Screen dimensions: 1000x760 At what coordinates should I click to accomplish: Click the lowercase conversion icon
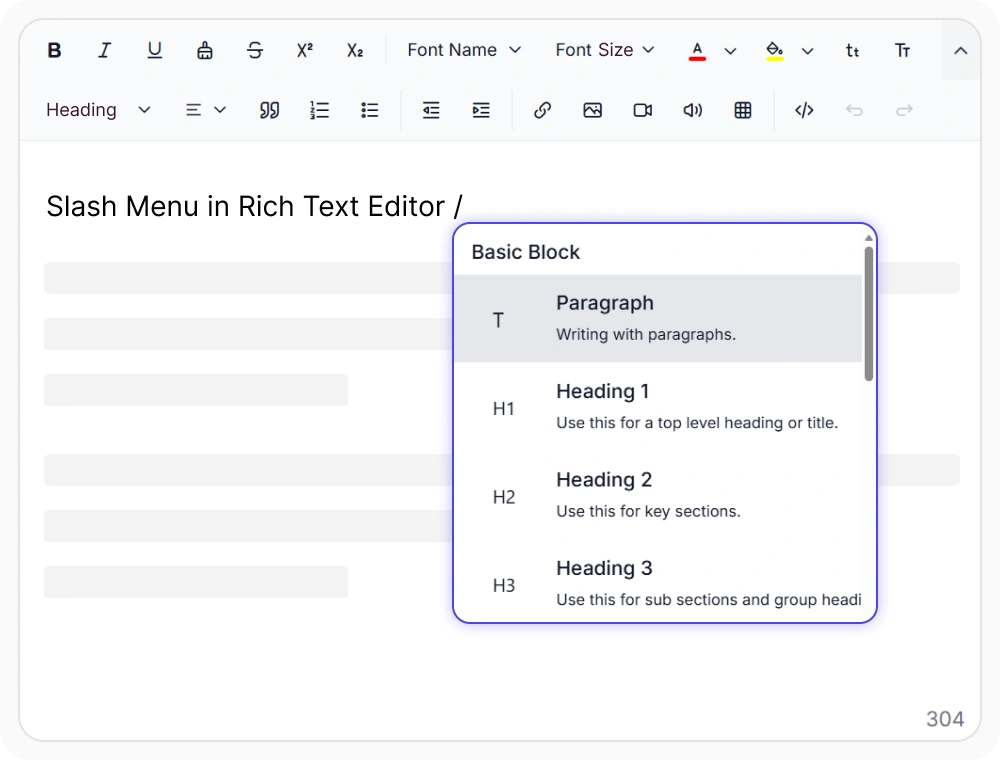(853, 50)
